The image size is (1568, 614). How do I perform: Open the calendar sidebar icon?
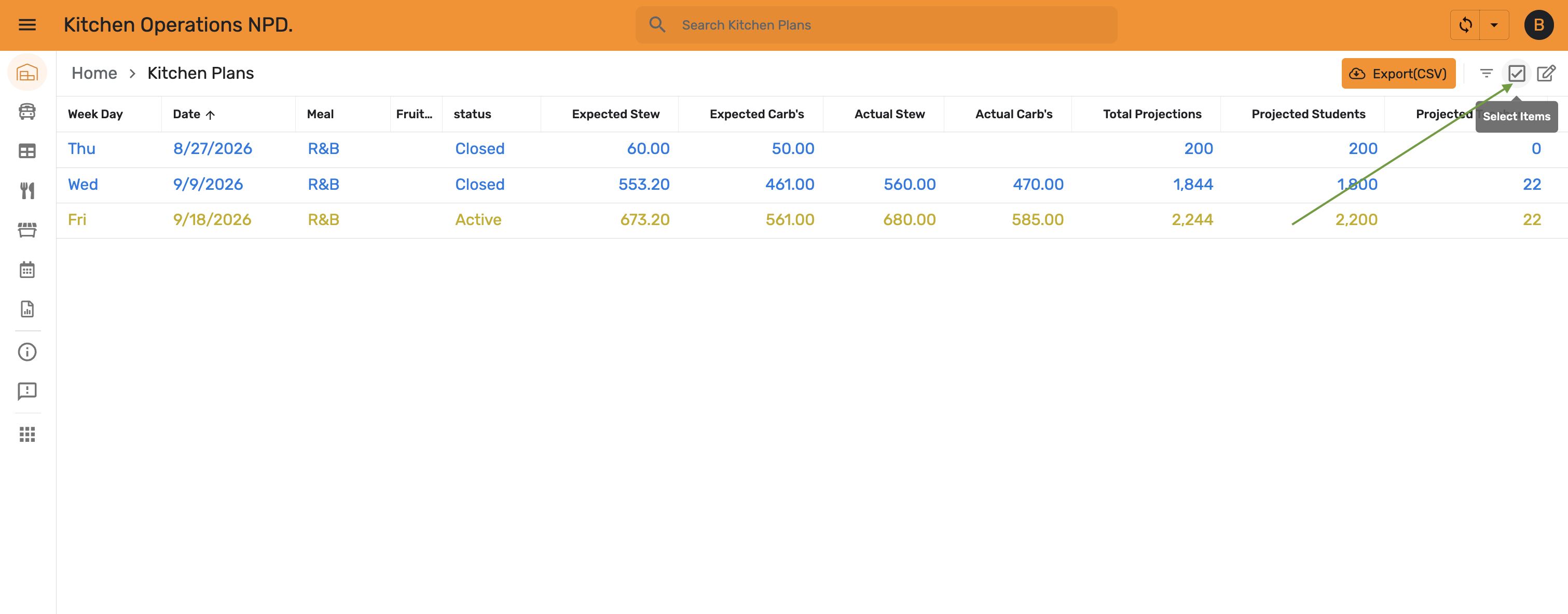click(27, 270)
